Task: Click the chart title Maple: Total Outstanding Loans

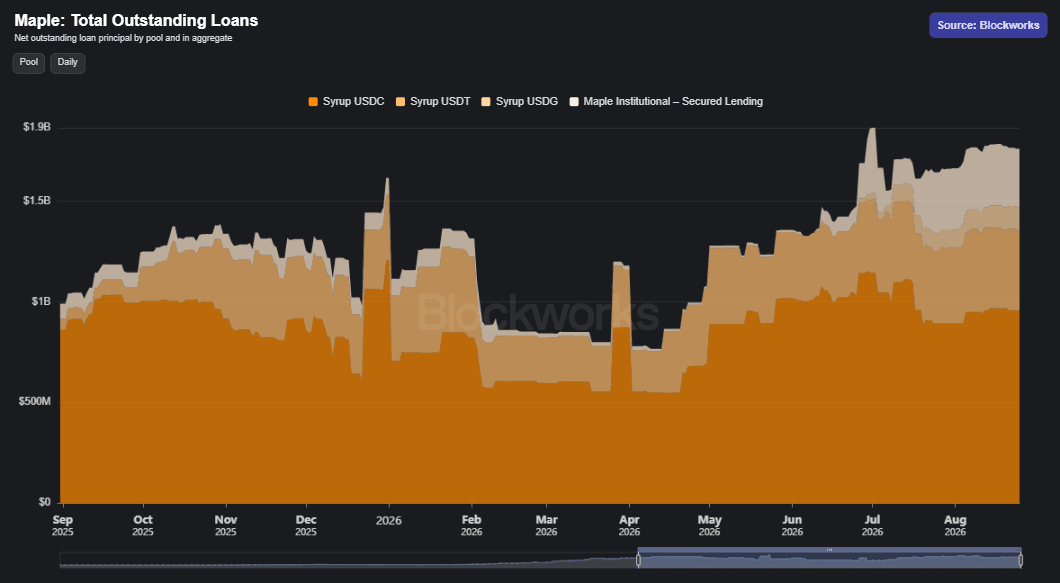Action: coord(136,20)
